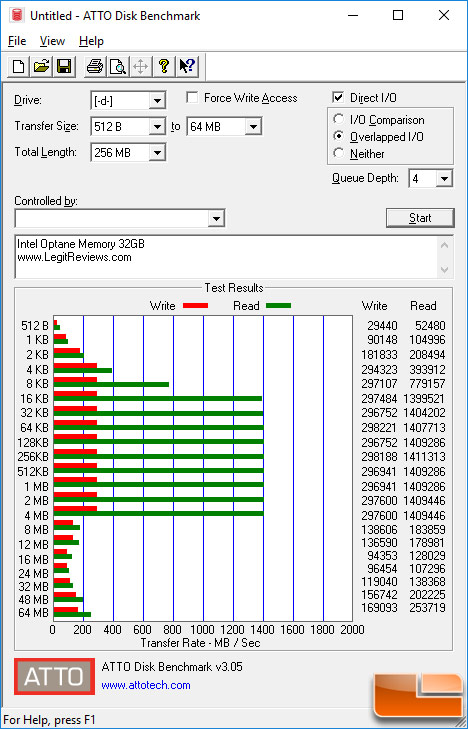
Task: Open the View menu
Action: tap(52, 41)
